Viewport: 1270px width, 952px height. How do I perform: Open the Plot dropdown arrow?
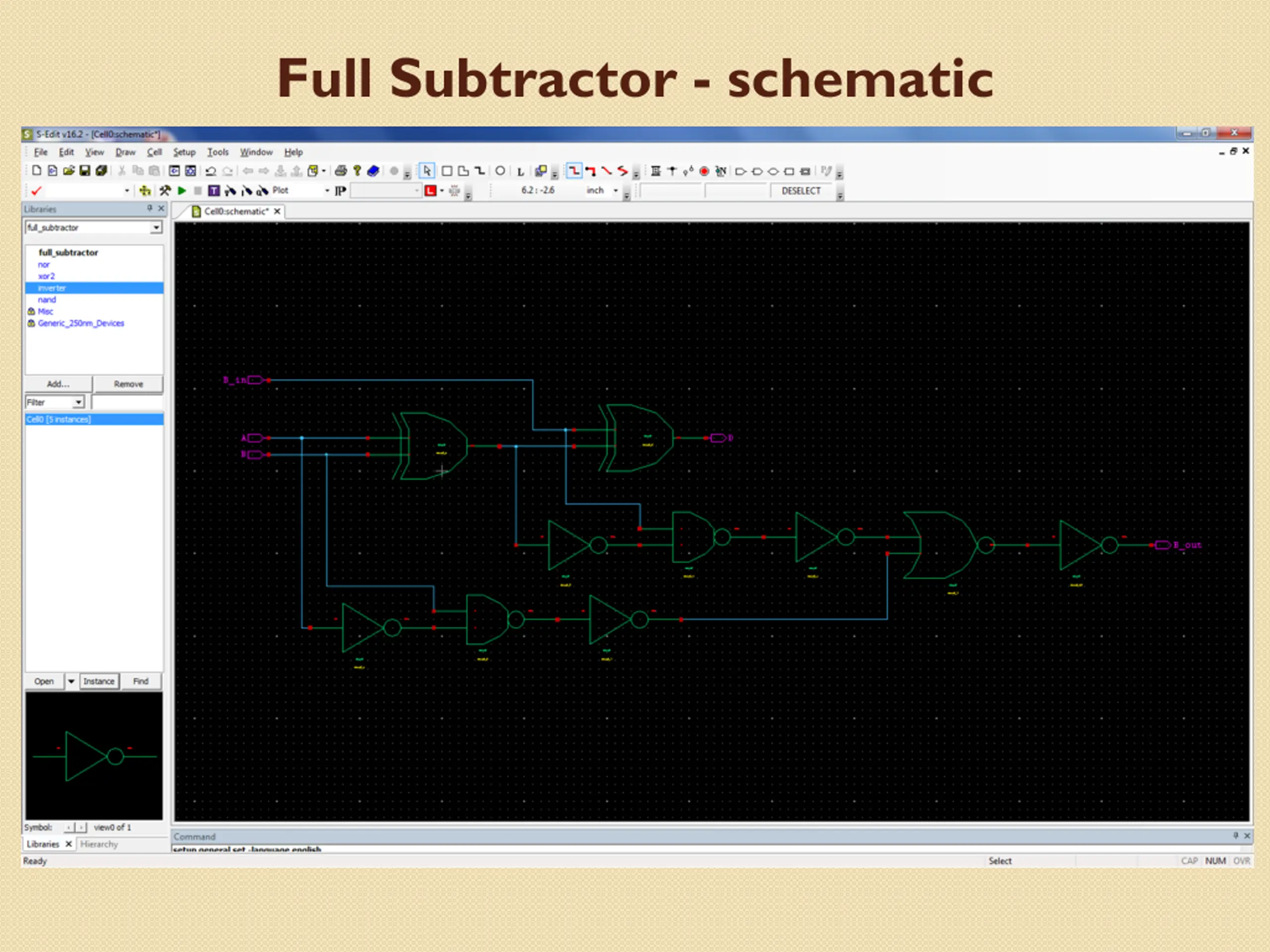(327, 190)
